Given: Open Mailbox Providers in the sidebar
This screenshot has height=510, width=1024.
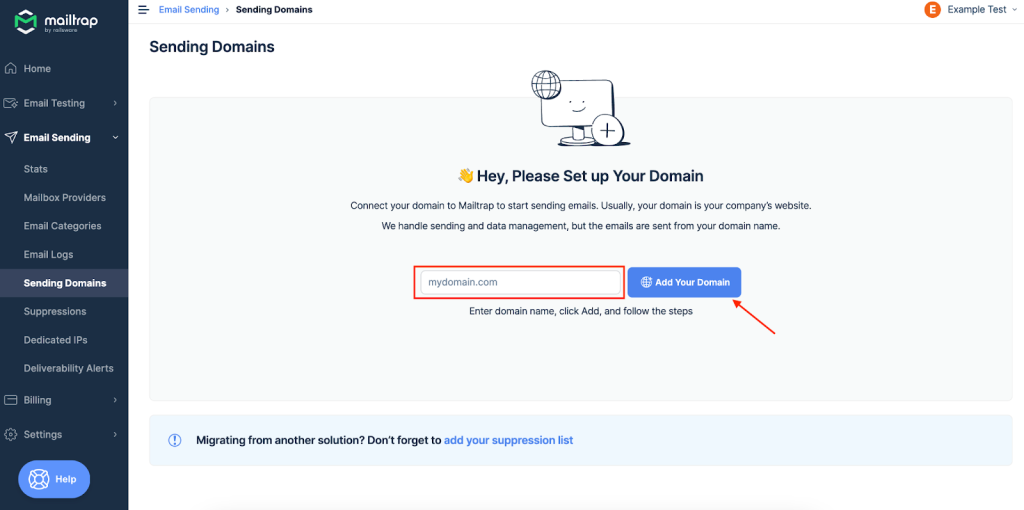Looking at the screenshot, I should [65, 197].
